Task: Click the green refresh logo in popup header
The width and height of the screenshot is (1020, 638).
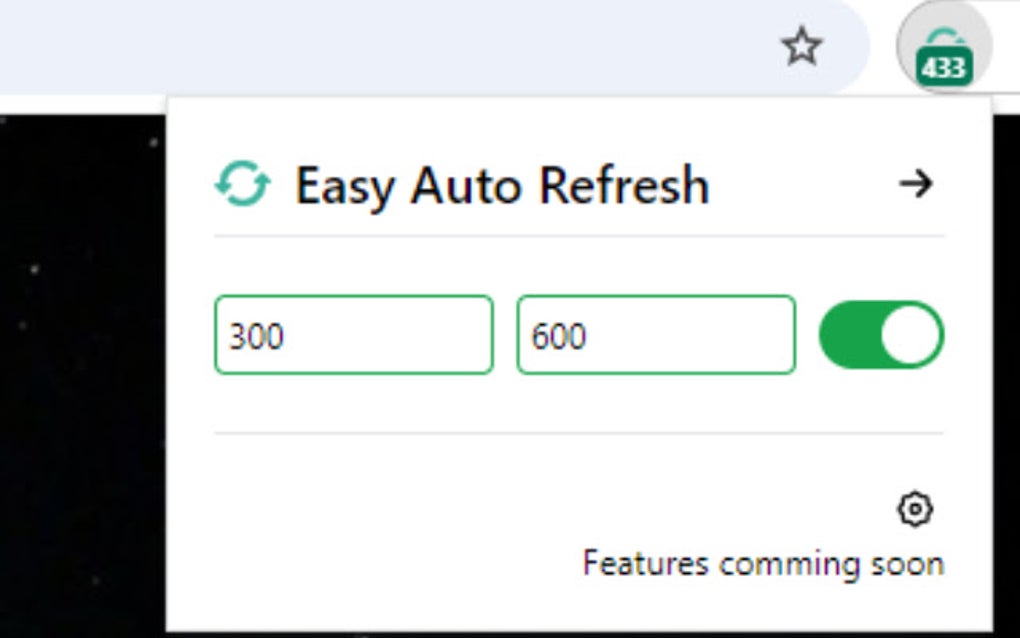Action: pos(242,185)
